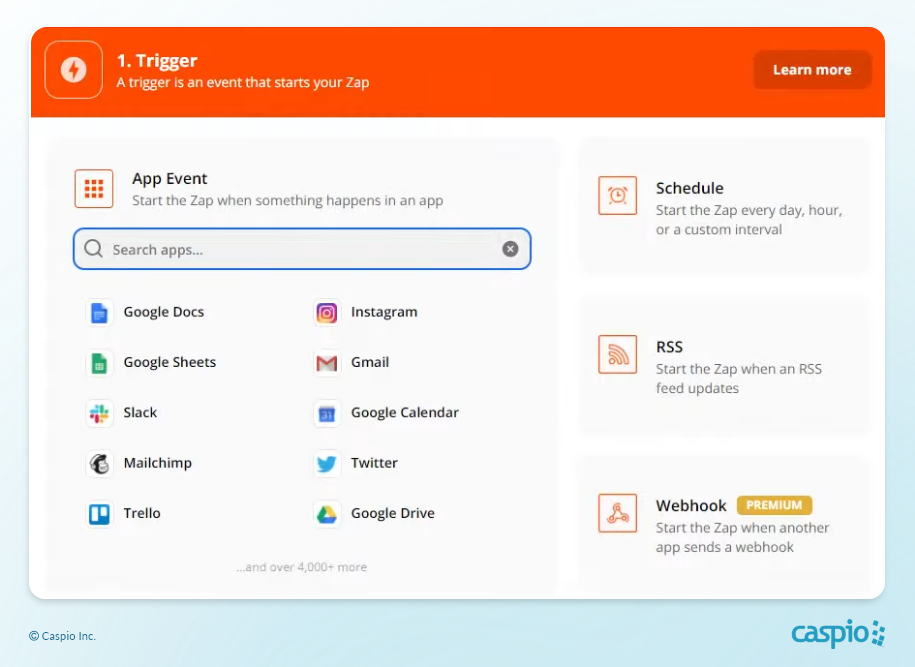Pick the Google Drive icon
Screen dimensions: 915x667
[x=326, y=514]
